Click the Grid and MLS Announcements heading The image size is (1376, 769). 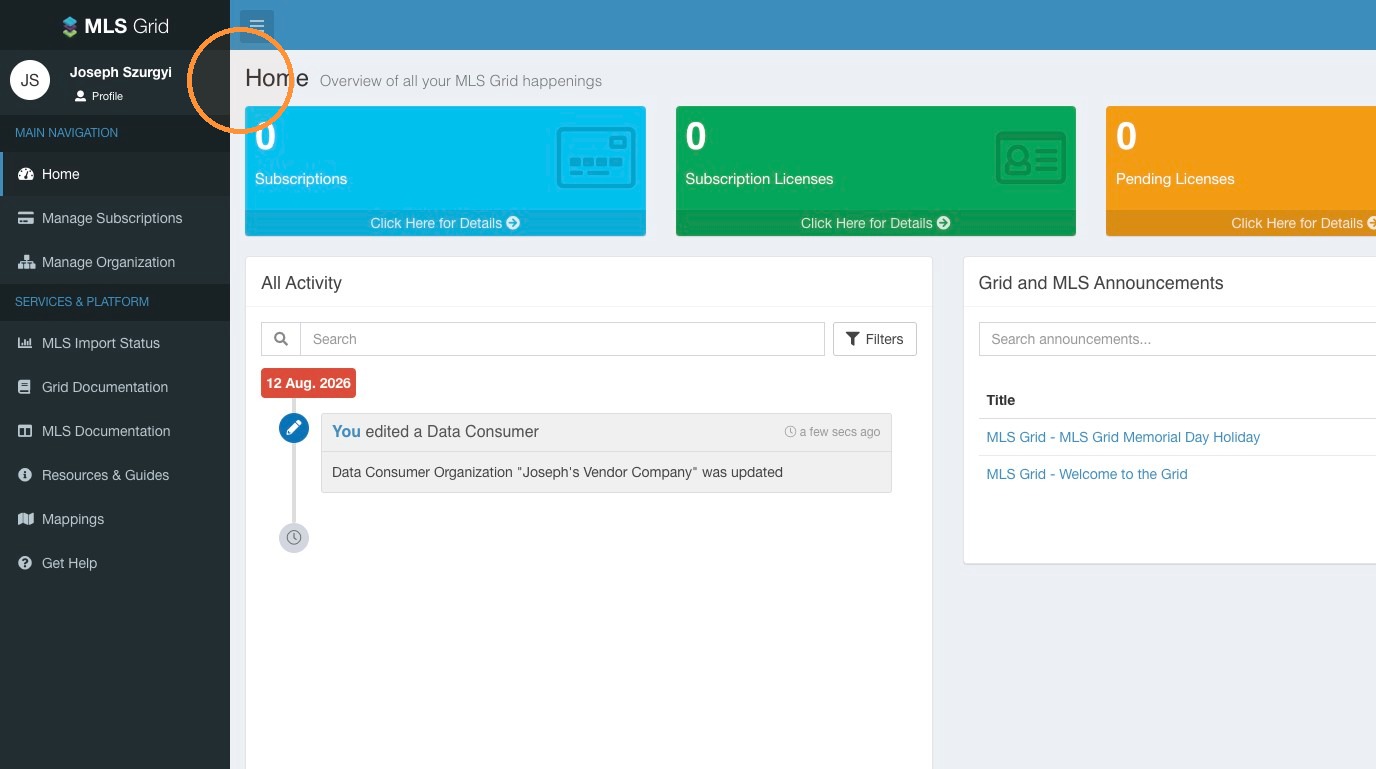[x=1101, y=283]
